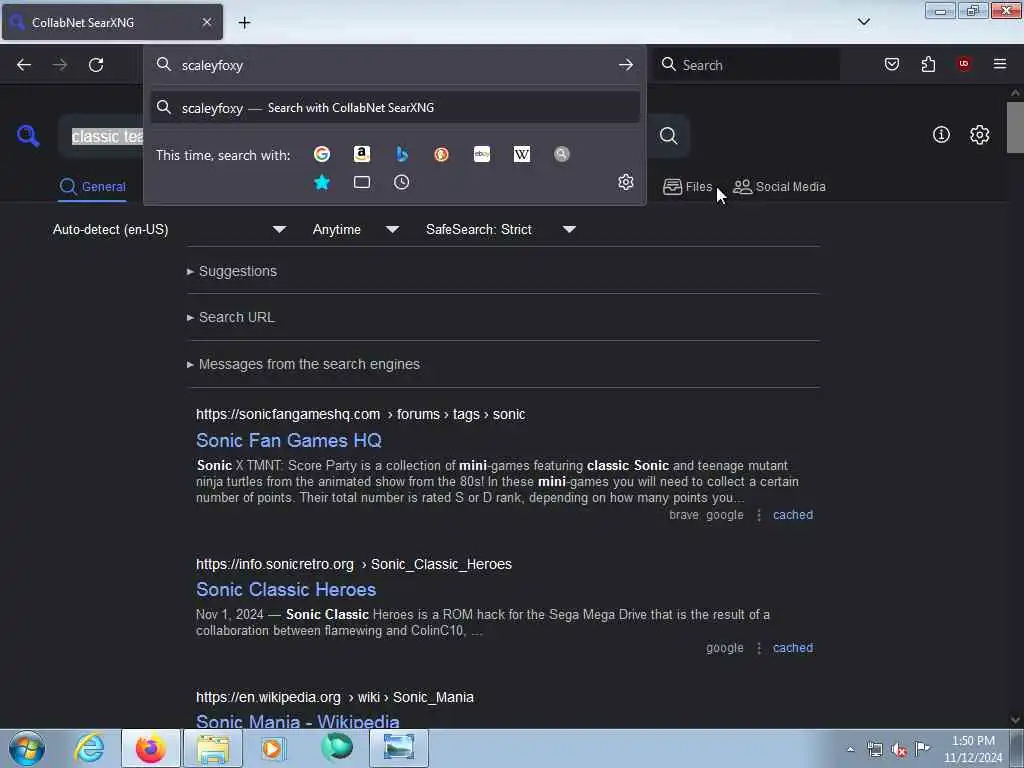Switch to the Social Media category tab
The image size is (1024, 768).
pos(779,187)
